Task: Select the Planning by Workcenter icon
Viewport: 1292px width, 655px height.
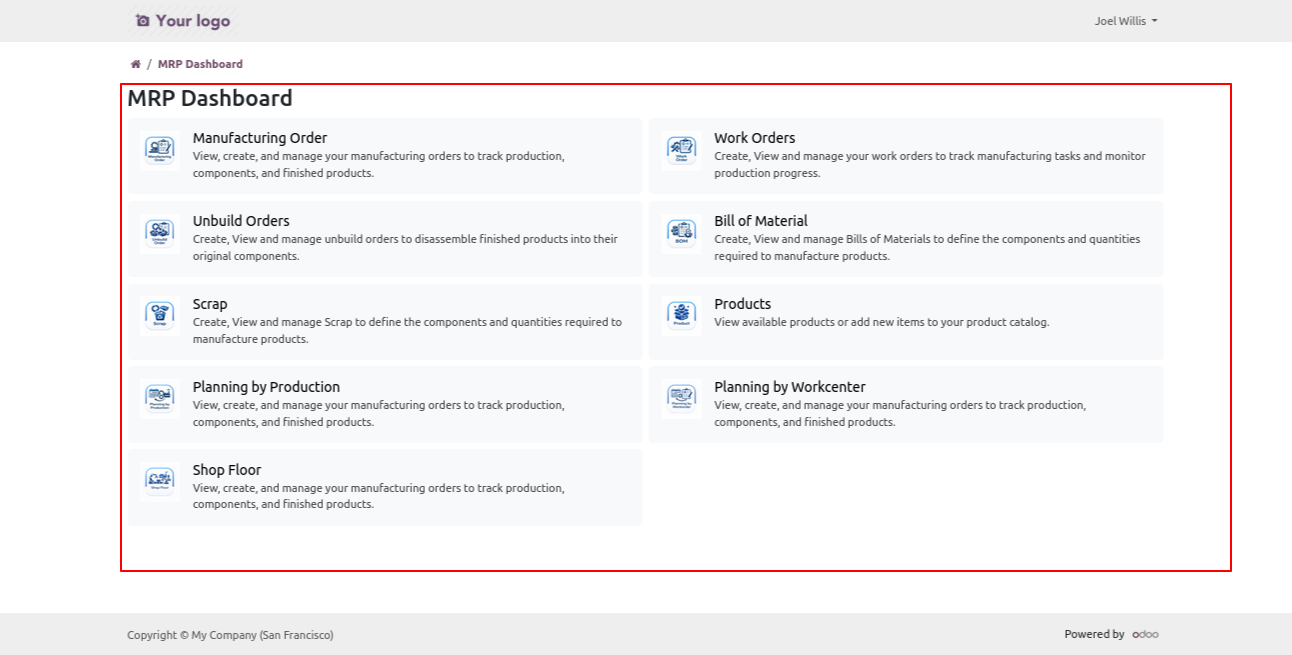Action: [681, 399]
